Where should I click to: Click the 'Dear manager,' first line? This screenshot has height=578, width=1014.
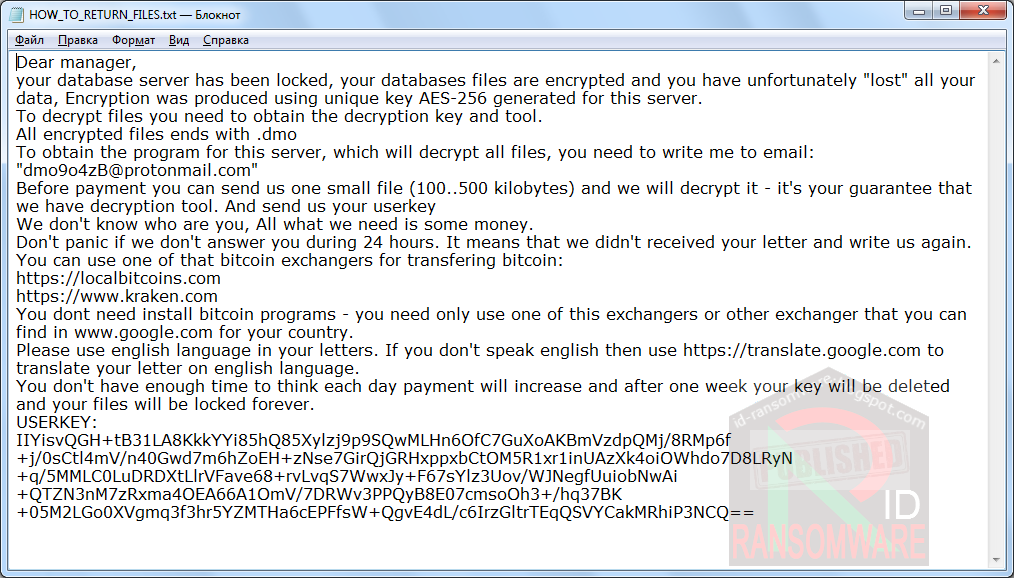pyautogui.click(x=76, y=63)
